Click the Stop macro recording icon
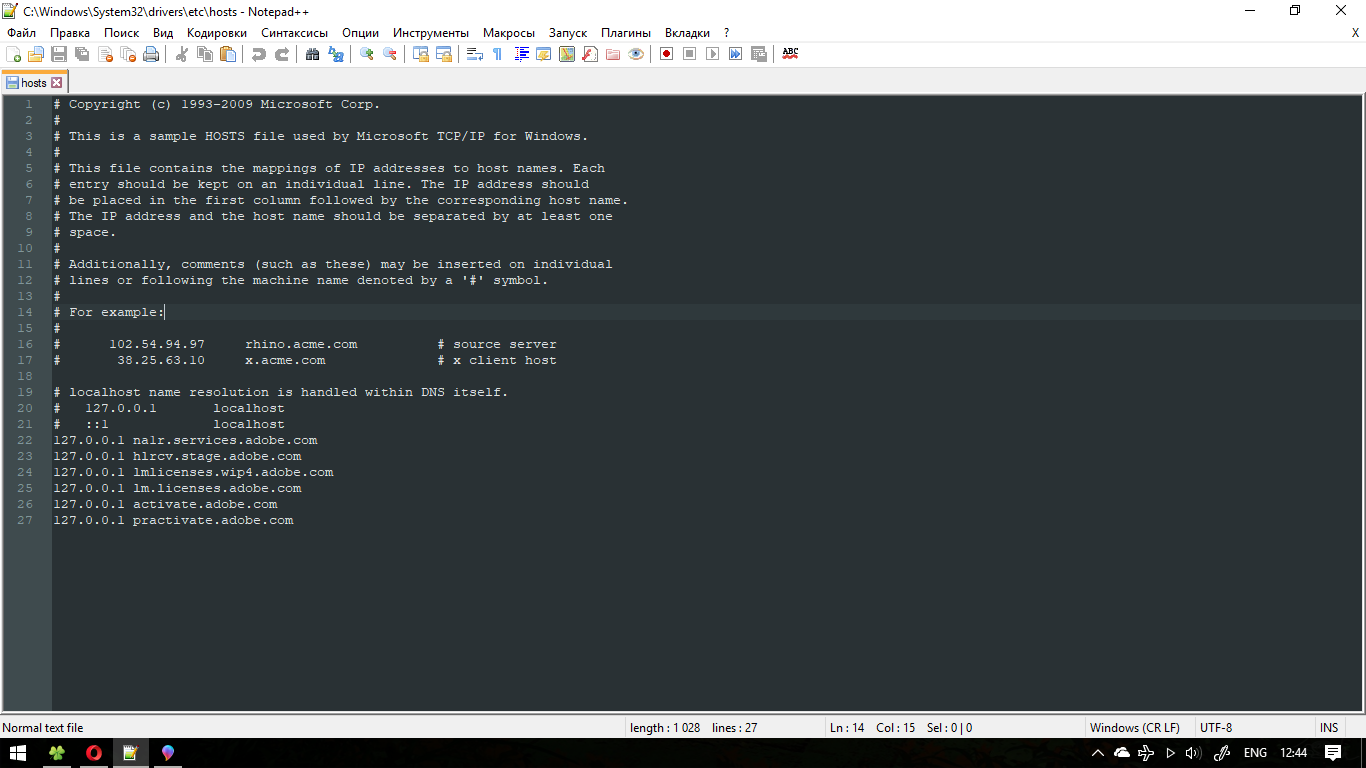 click(689, 54)
